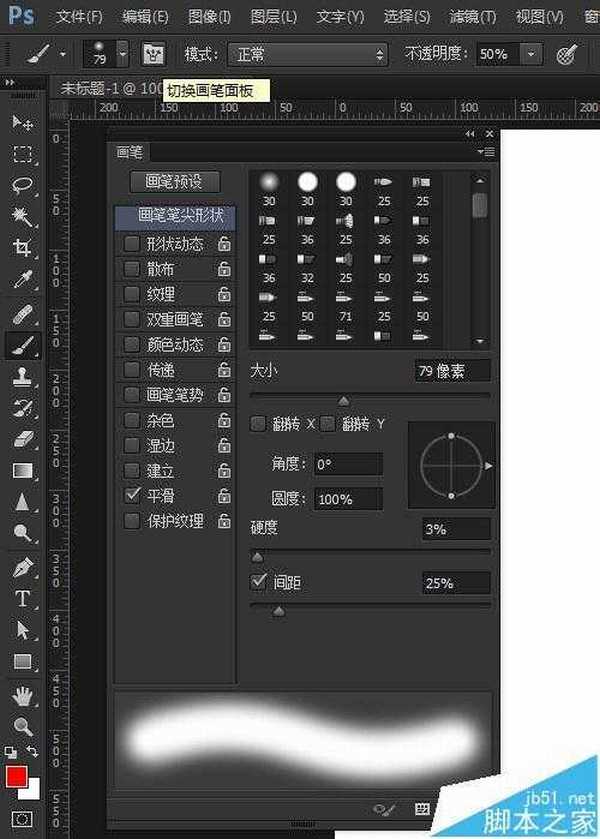600x839 pixels.
Task: Select the Clone Stamp tool
Action: (22, 377)
